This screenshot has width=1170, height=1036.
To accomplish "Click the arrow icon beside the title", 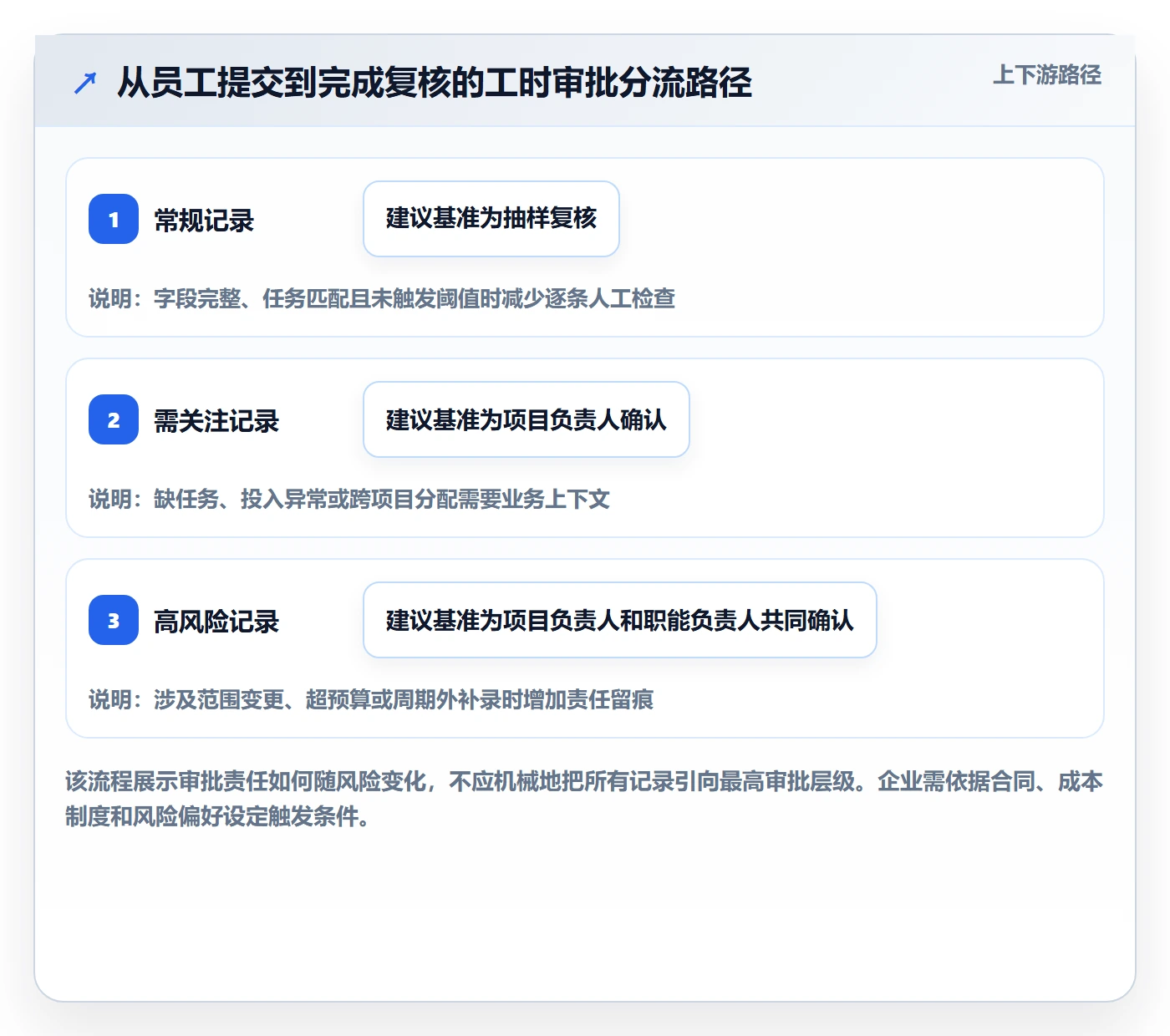I will (x=85, y=83).
